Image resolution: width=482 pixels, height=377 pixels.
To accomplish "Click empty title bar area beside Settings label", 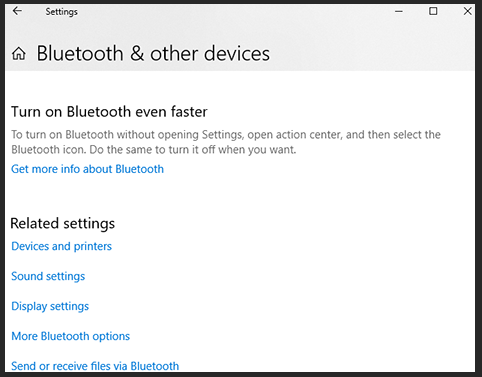I will click(x=233, y=12).
